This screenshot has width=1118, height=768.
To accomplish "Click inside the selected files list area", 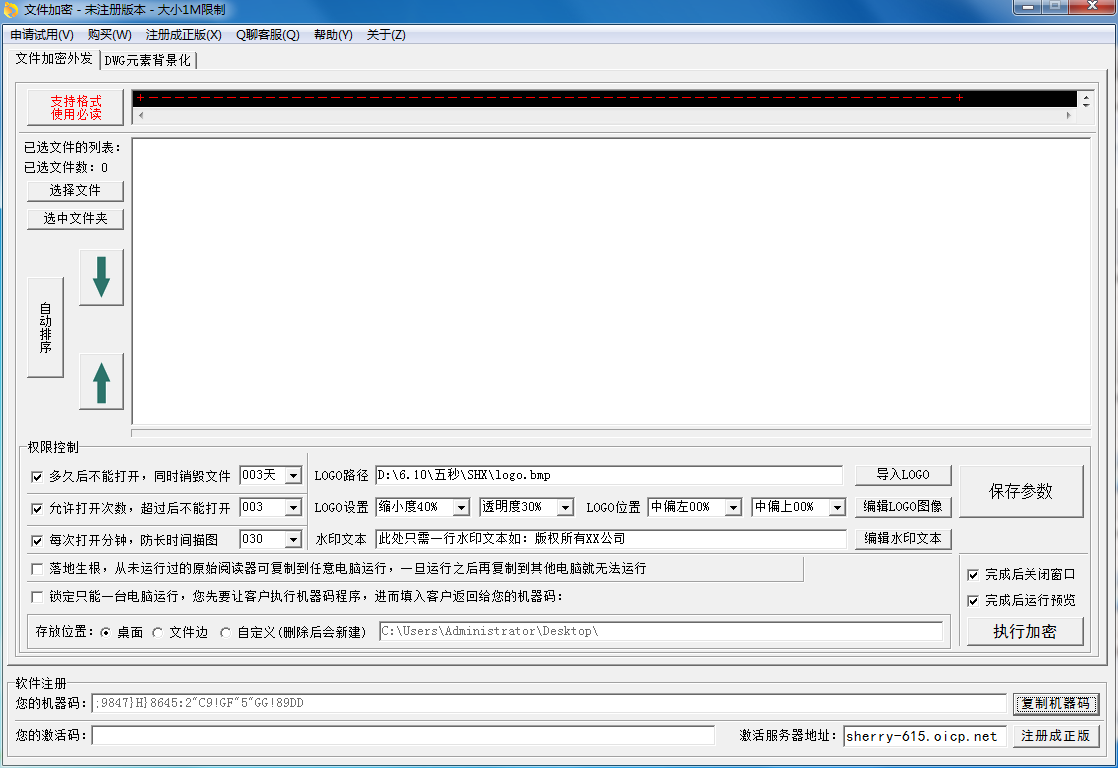I will (611, 282).
